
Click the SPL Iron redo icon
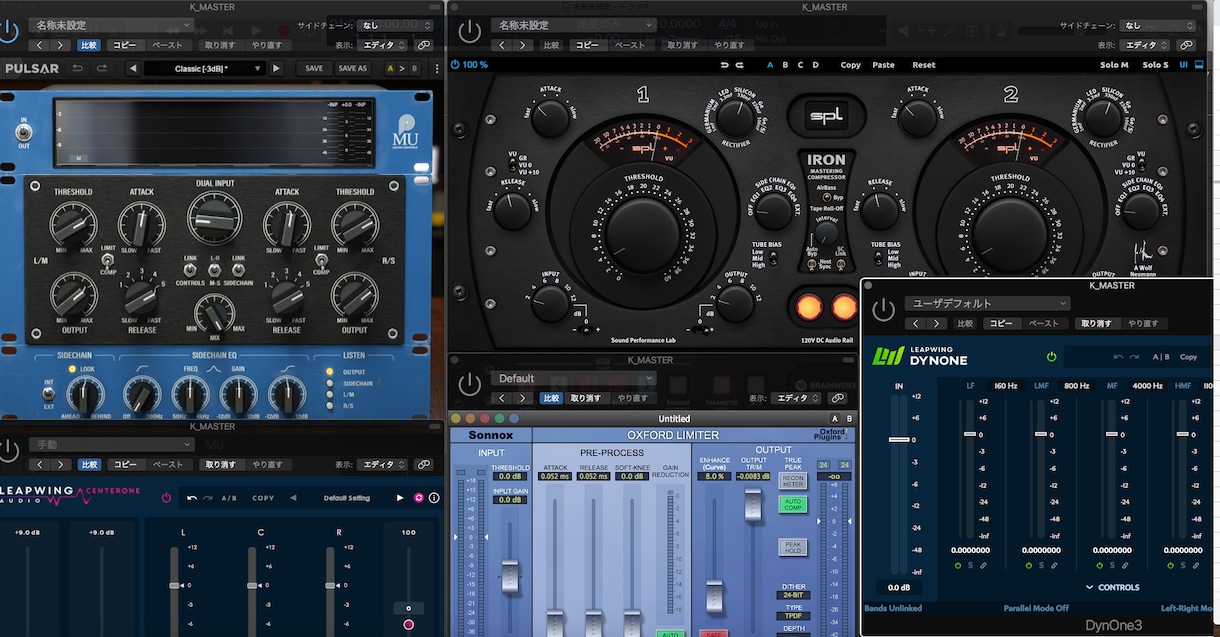(740, 65)
